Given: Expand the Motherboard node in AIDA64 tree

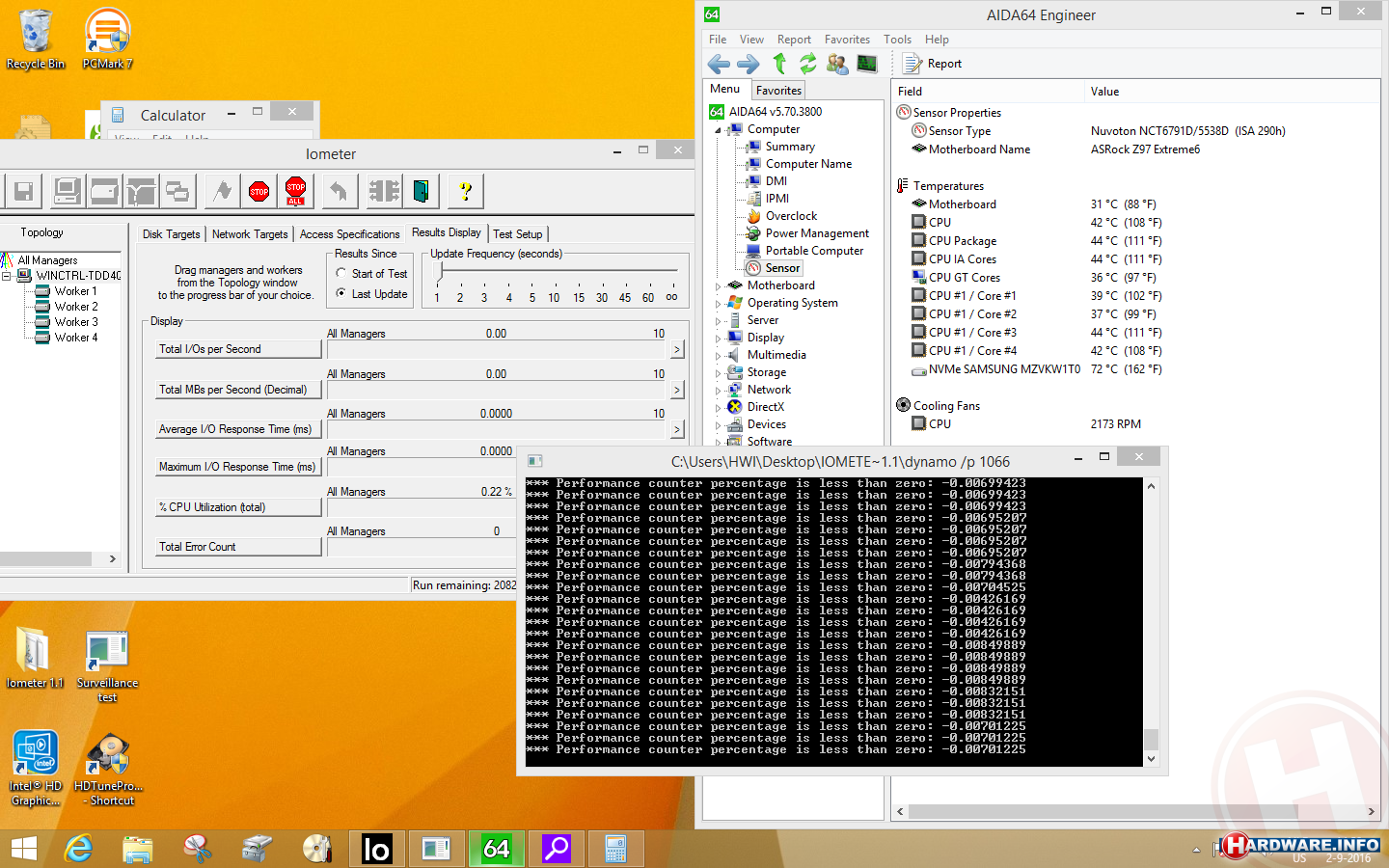Looking at the screenshot, I should (718, 286).
